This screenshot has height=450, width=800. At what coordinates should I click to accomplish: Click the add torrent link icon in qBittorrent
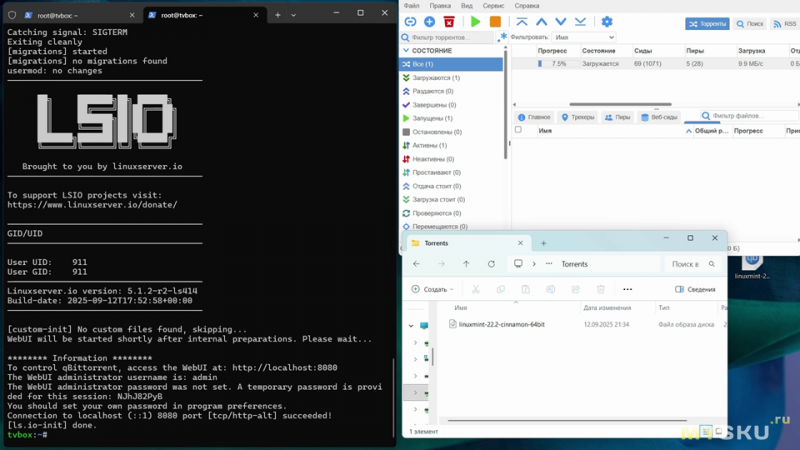(410, 22)
